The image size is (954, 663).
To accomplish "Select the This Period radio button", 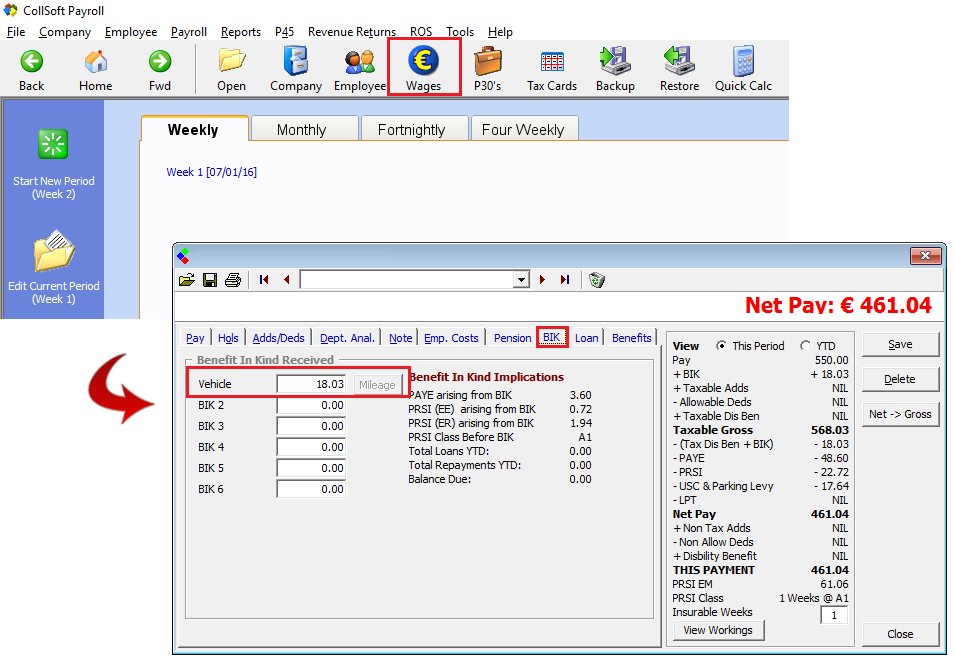I will (721, 346).
